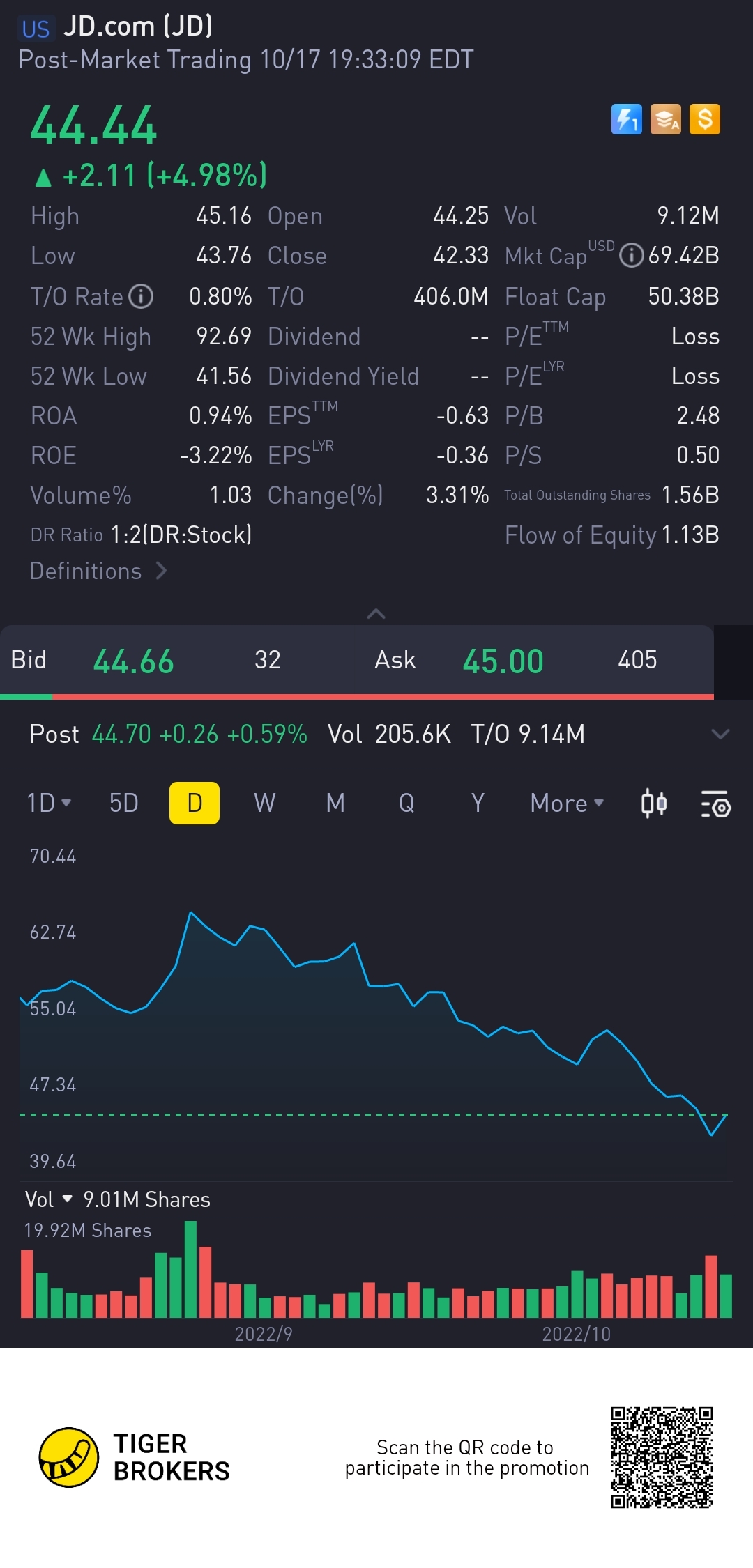The width and height of the screenshot is (753, 1568).
Task: Tap the orange stacked-layers icon
Action: 665,119
